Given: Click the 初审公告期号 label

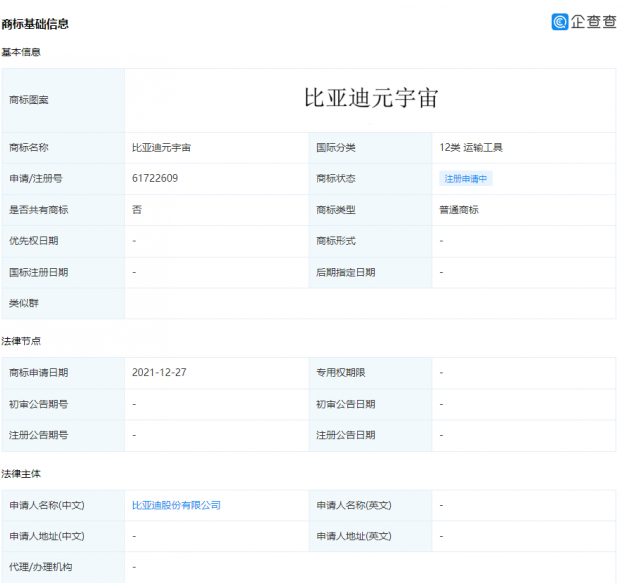Looking at the screenshot, I should click(39, 404).
